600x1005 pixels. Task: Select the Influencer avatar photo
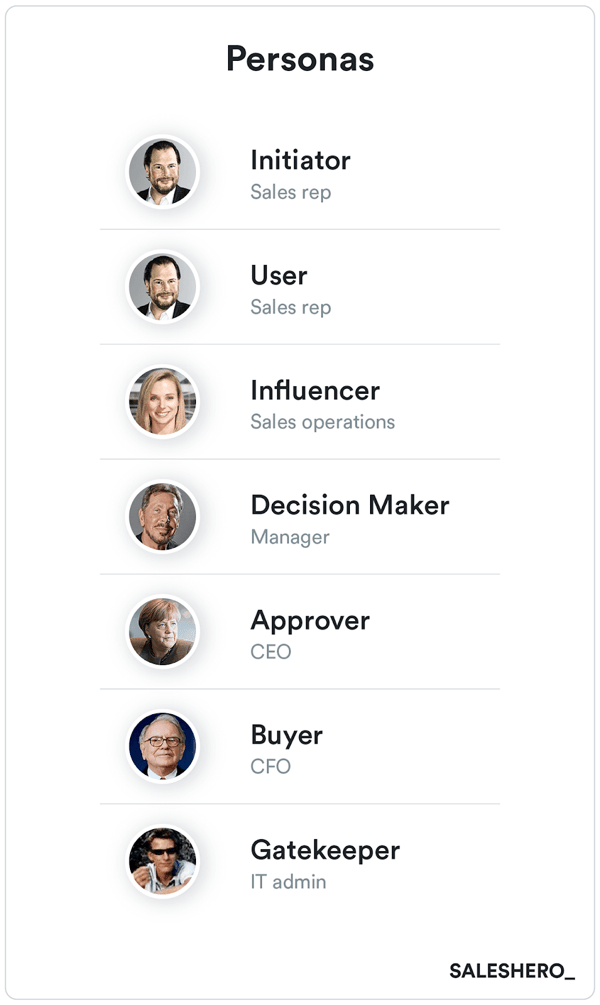point(163,402)
